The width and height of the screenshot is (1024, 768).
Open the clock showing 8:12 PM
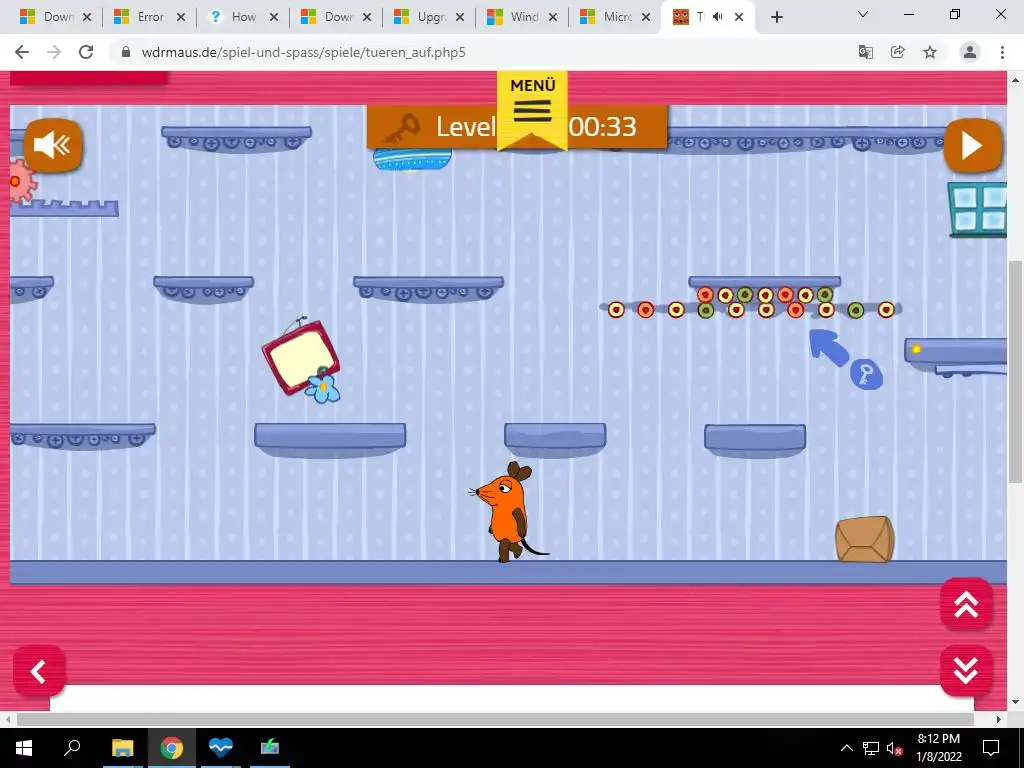point(938,748)
